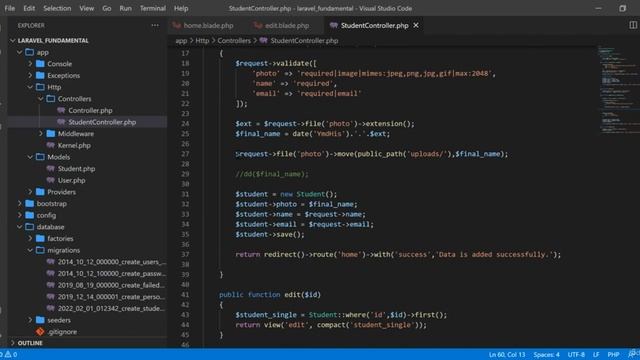Click the Http folder icon

pos(40,87)
